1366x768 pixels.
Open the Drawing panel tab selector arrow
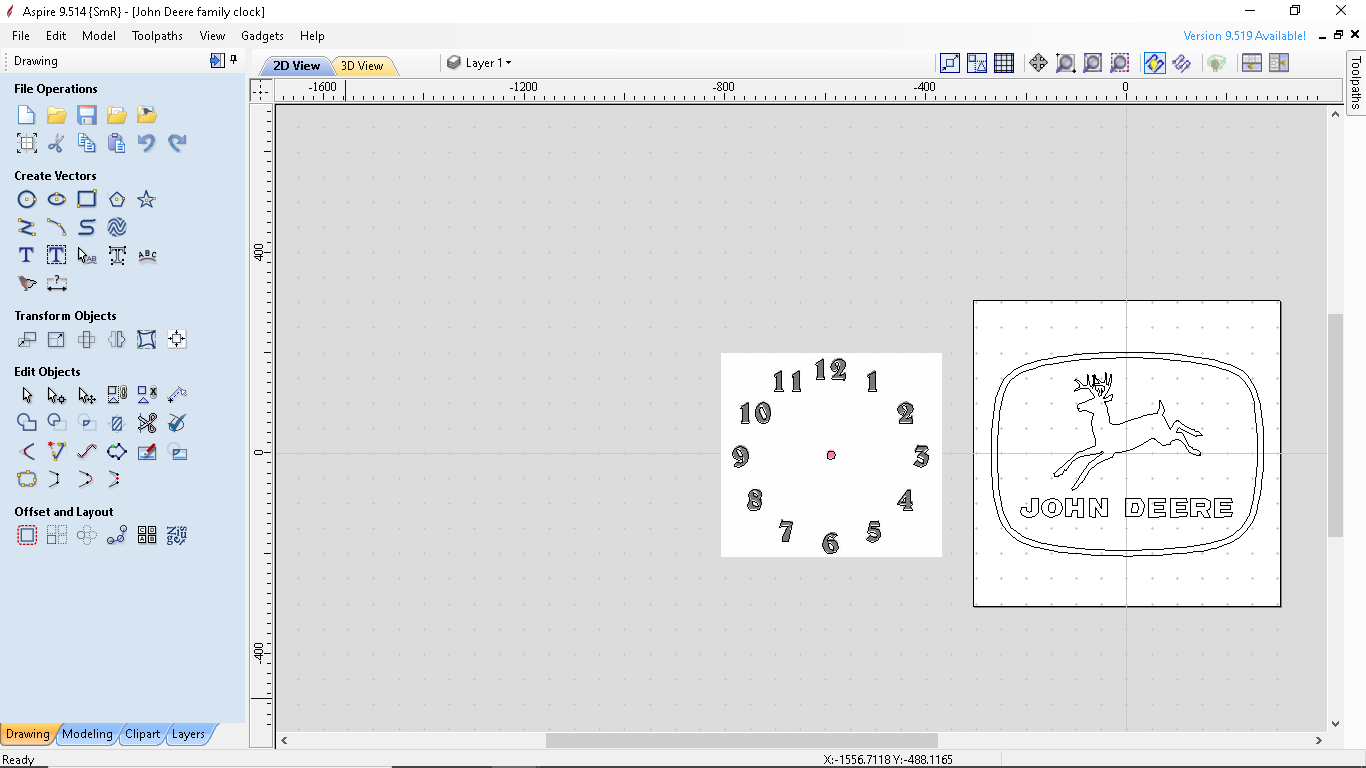pos(216,61)
